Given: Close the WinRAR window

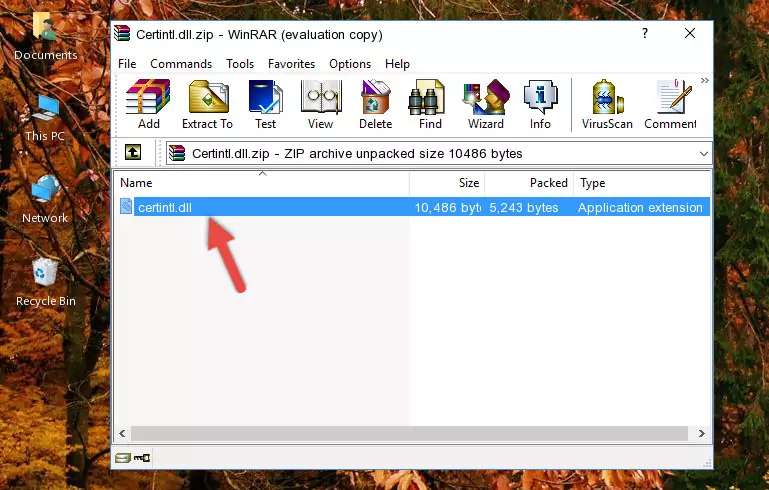Looking at the screenshot, I should coord(690,33).
